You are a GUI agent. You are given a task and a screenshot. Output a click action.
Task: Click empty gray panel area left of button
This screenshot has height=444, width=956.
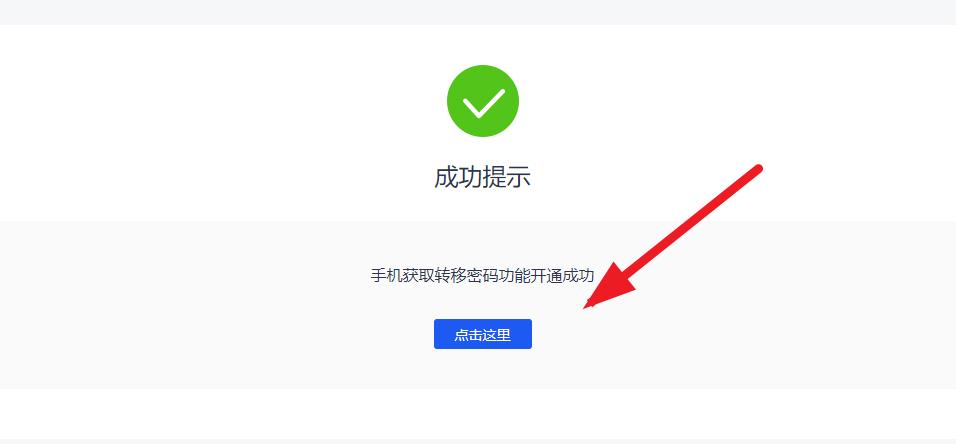click(213, 334)
